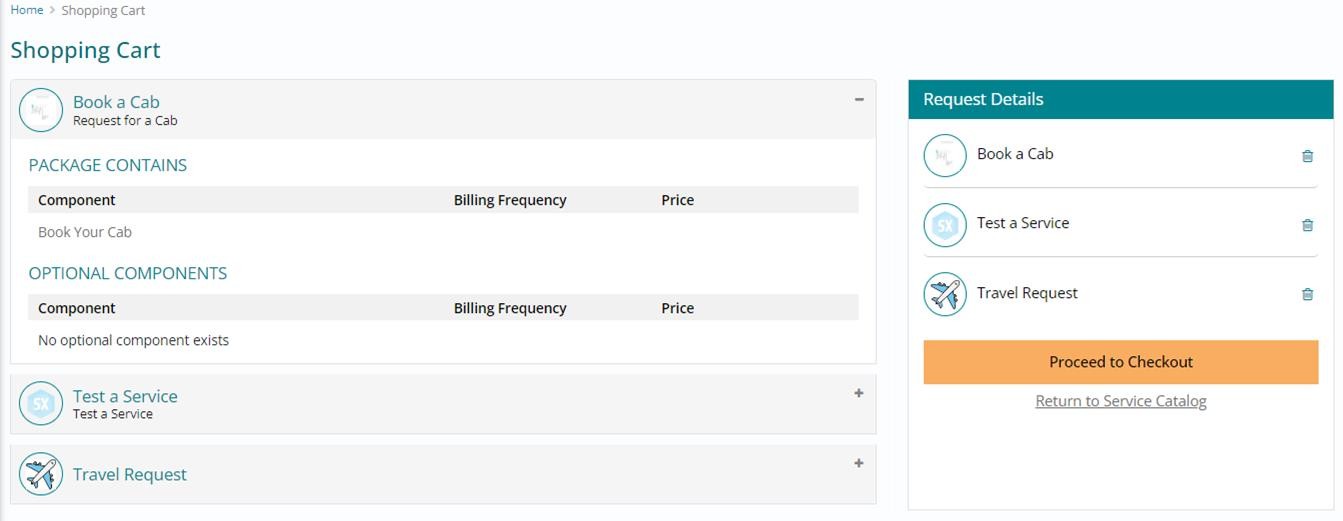Click Travel Request in Request Details
The height and width of the screenshot is (521, 1343).
[x=1027, y=293]
